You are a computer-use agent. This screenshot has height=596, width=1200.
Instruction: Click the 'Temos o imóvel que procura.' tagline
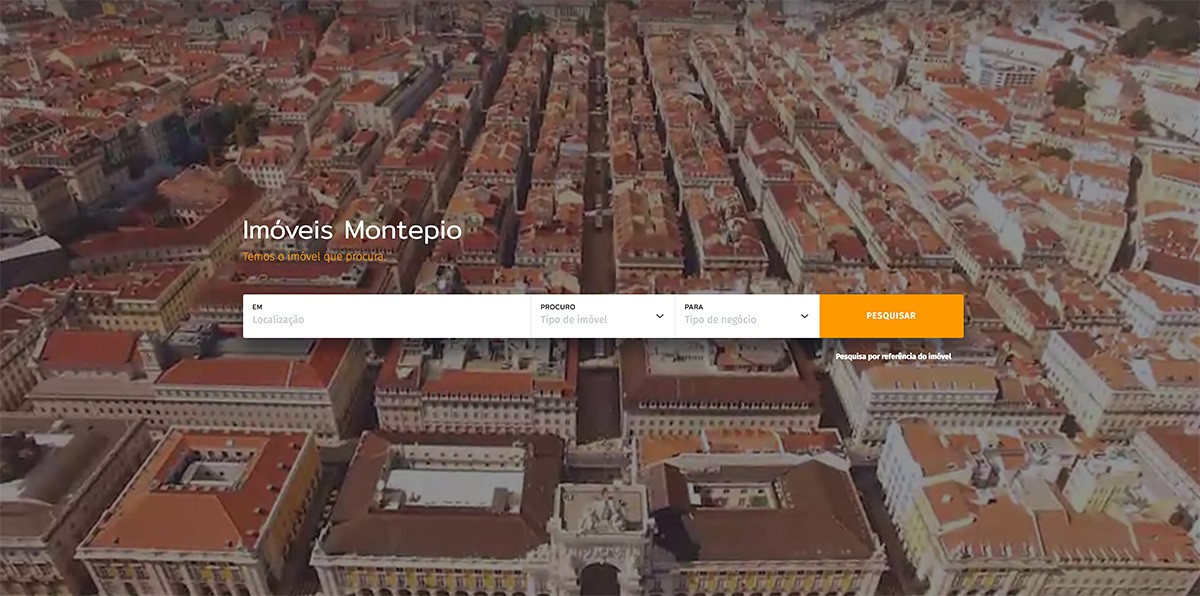coord(314,257)
